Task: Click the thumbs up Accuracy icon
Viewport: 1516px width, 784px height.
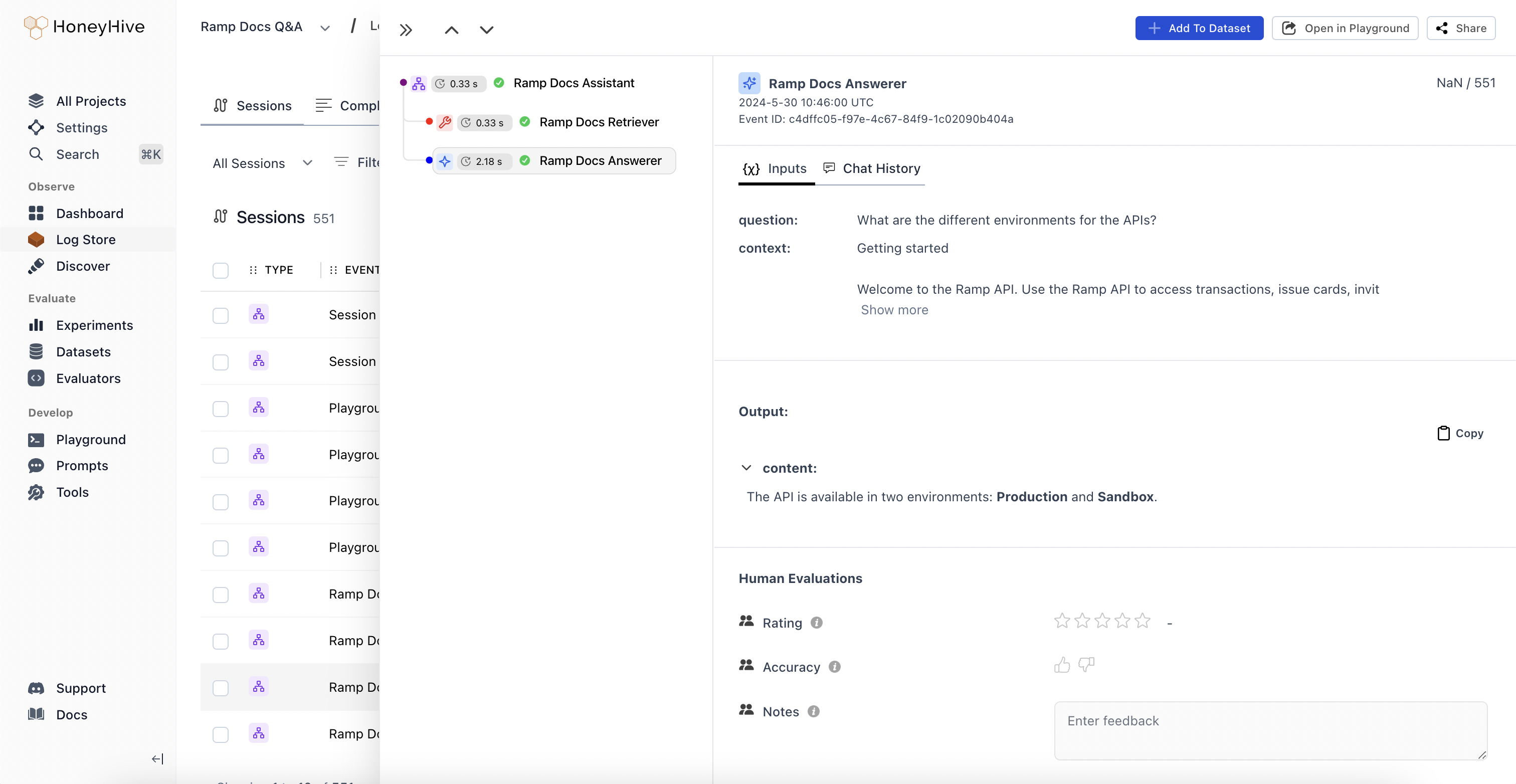Action: [1062, 666]
